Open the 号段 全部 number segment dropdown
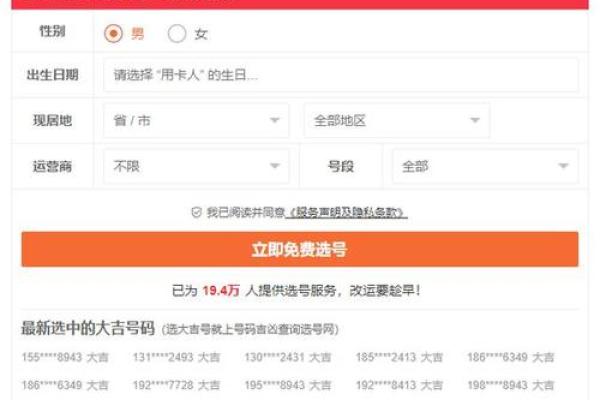 pyautogui.click(x=485, y=166)
